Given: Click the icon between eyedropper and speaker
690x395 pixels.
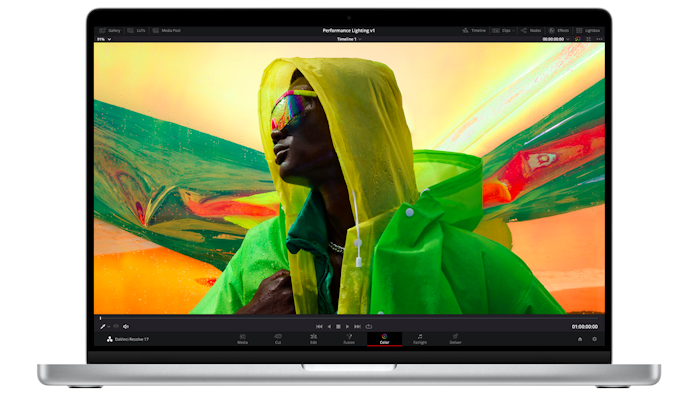Looking at the screenshot, I should point(116,326).
